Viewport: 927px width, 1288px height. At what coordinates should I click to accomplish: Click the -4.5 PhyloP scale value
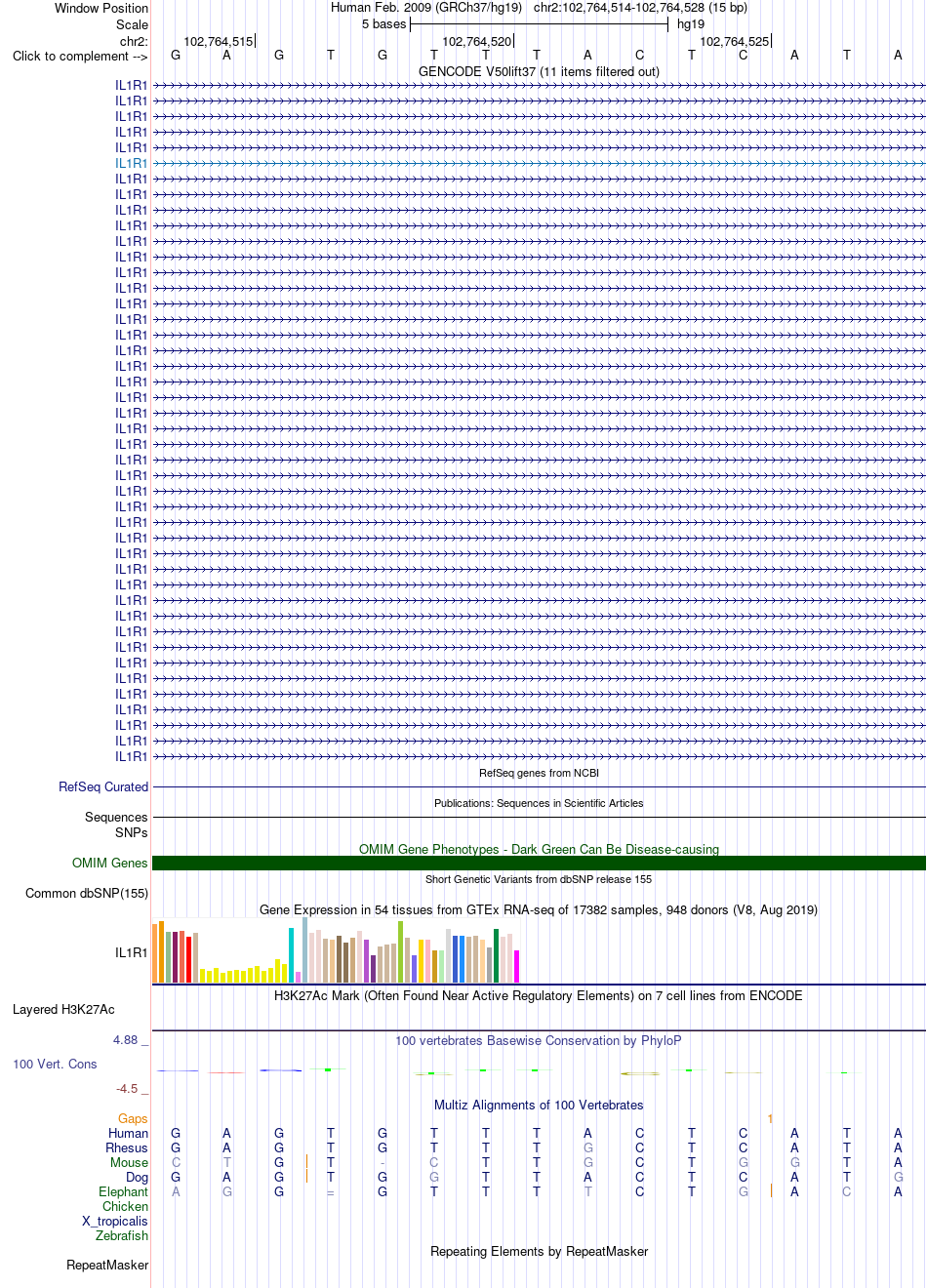pyautogui.click(x=127, y=1088)
